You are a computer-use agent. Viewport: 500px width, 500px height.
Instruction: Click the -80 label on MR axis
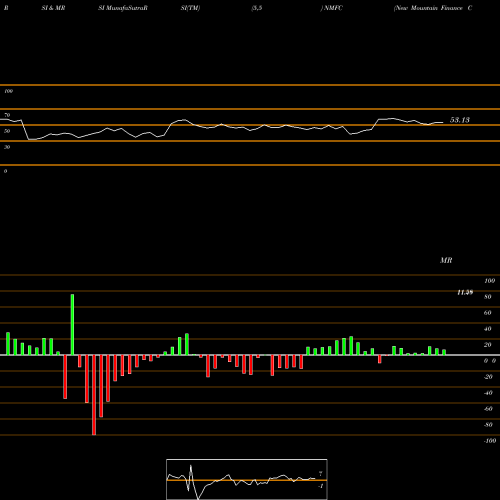coord(488,425)
